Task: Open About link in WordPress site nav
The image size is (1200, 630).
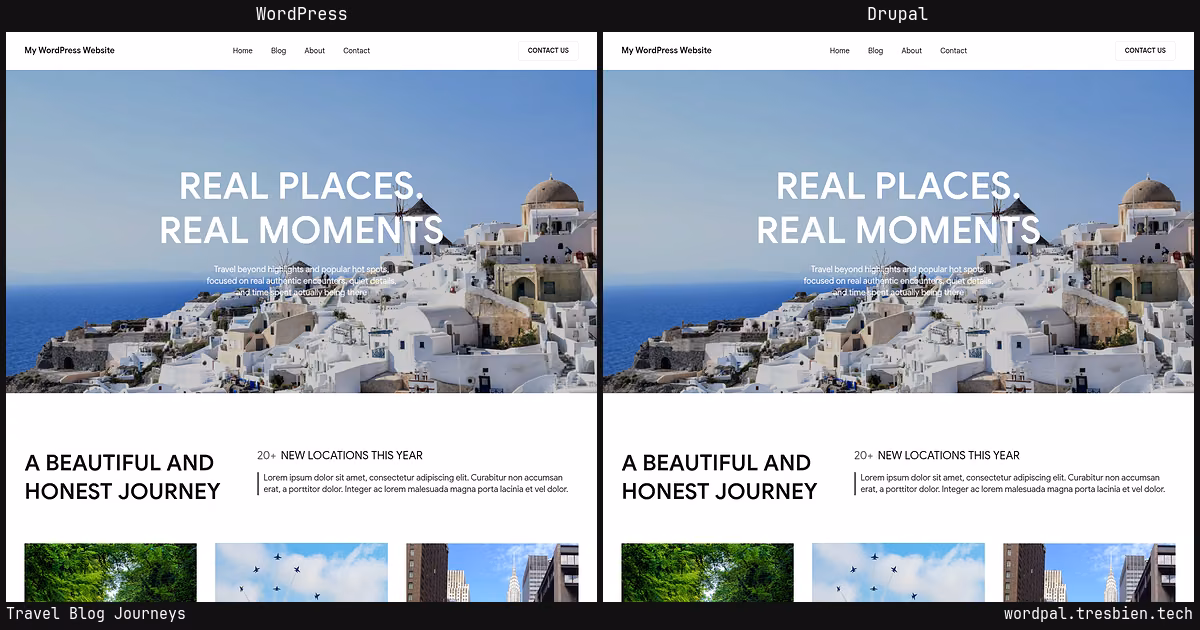Action: pyautogui.click(x=315, y=51)
